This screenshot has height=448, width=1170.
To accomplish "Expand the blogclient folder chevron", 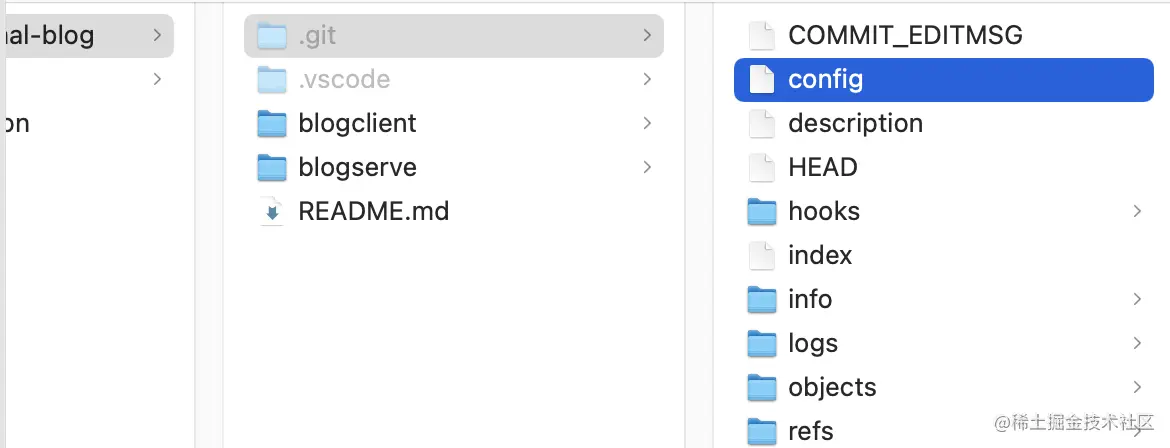I will coord(647,123).
